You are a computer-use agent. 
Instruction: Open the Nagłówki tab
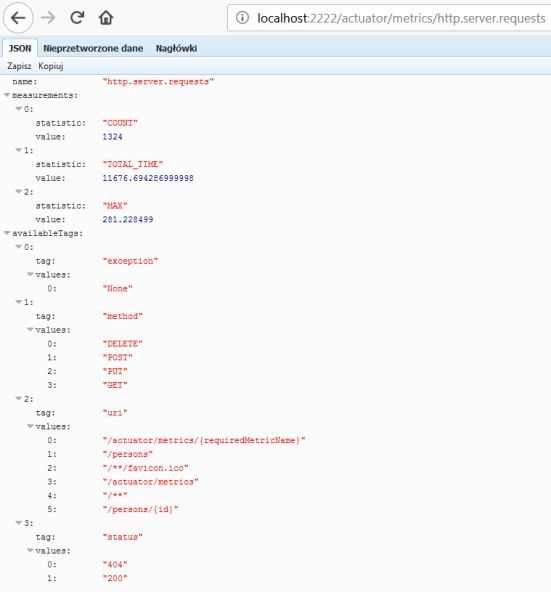[x=176, y=48]
